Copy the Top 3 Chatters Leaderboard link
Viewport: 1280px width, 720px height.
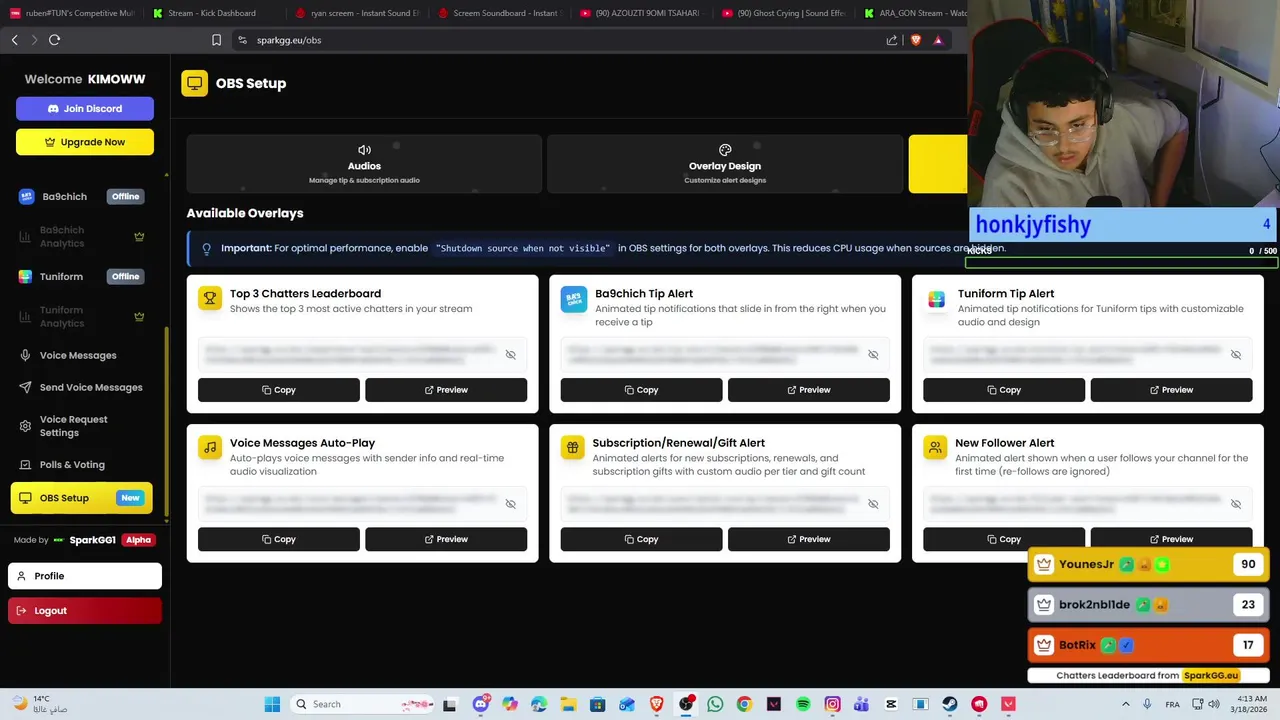click(x=279, y=390)
